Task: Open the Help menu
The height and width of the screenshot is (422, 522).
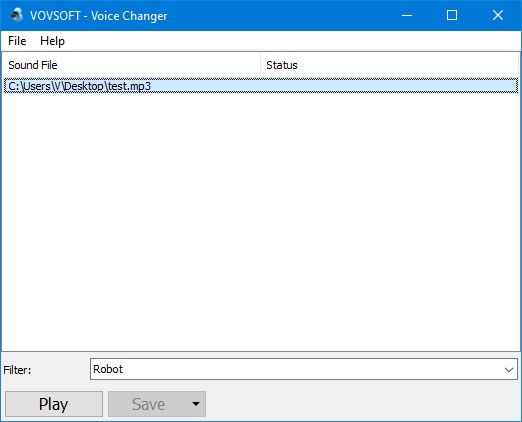Action: [52, 41]
